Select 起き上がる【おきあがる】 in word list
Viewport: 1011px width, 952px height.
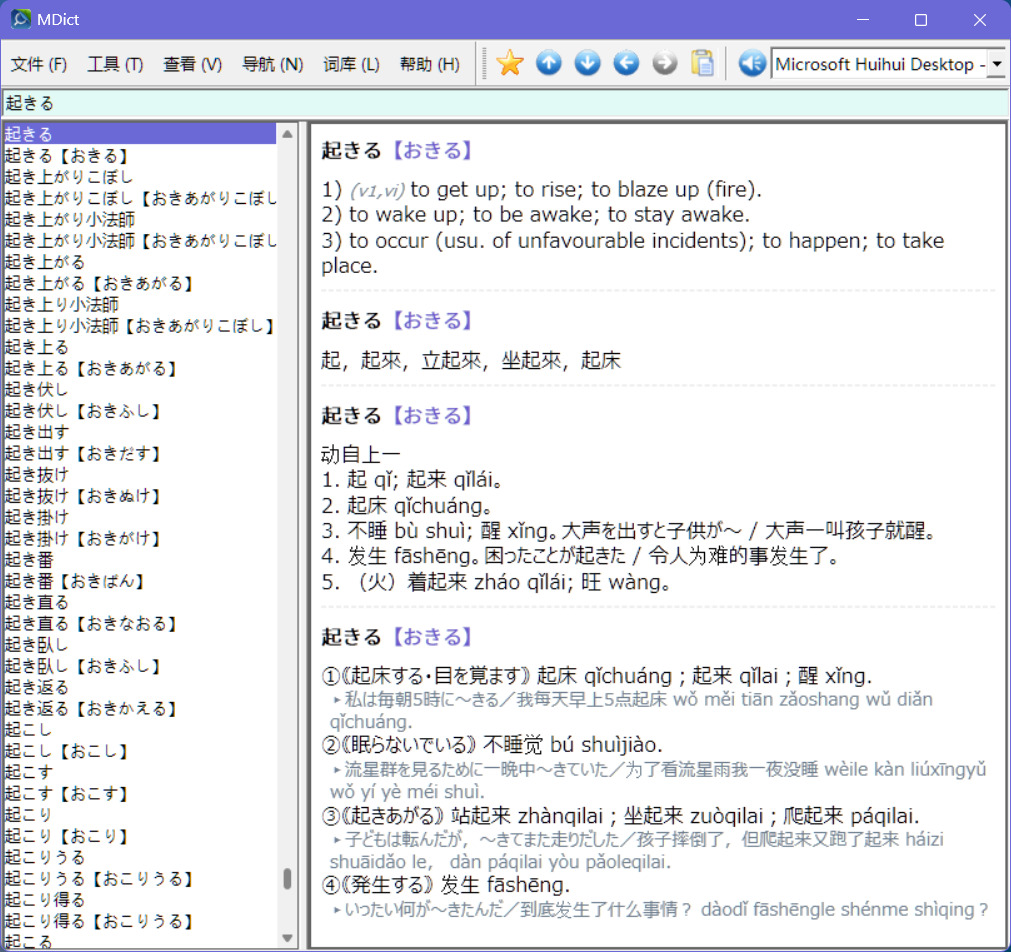click(x=99, y=283)
